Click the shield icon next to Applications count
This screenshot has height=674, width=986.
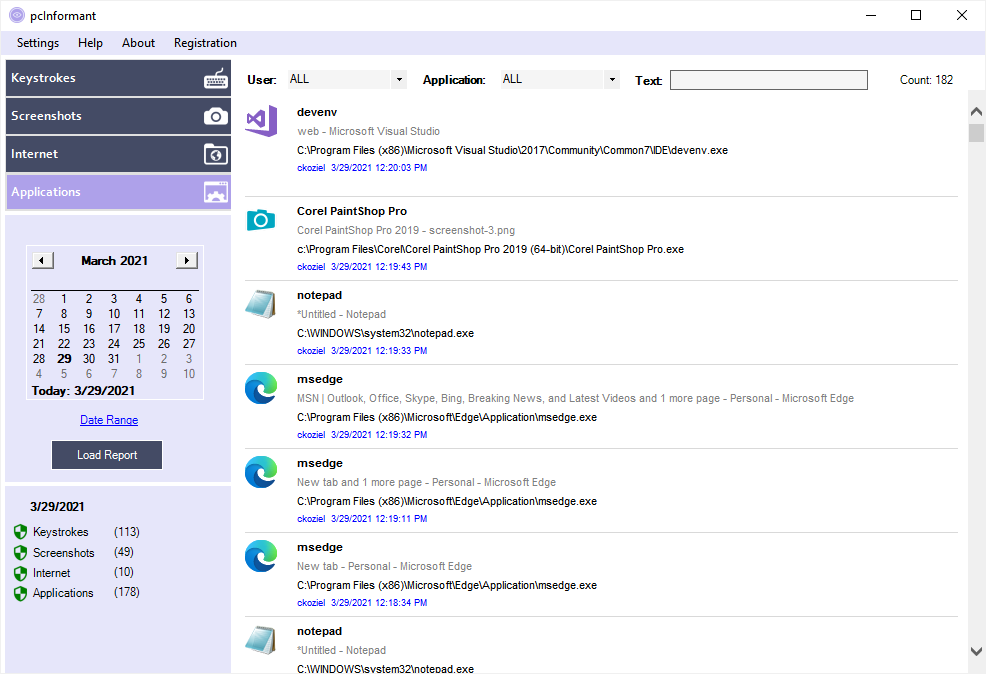[x=20, y=593]
